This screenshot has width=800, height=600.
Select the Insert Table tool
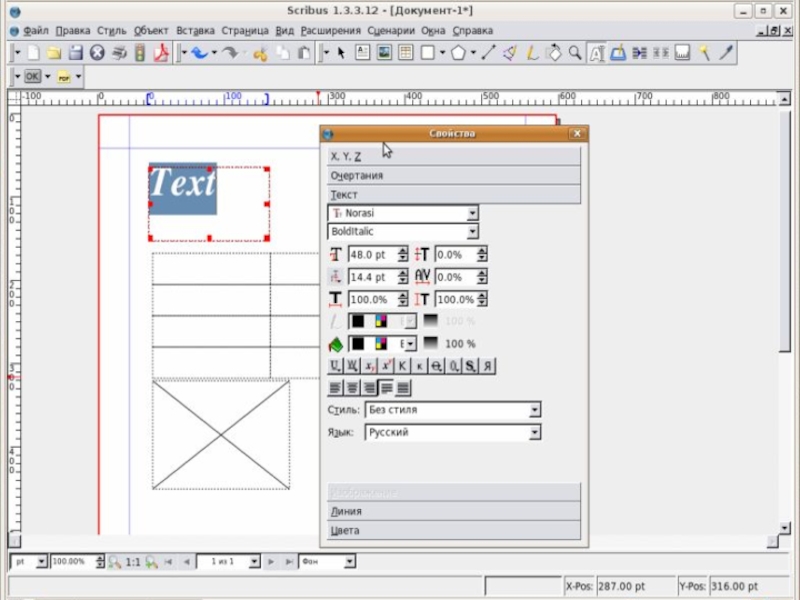pos(406,53)
